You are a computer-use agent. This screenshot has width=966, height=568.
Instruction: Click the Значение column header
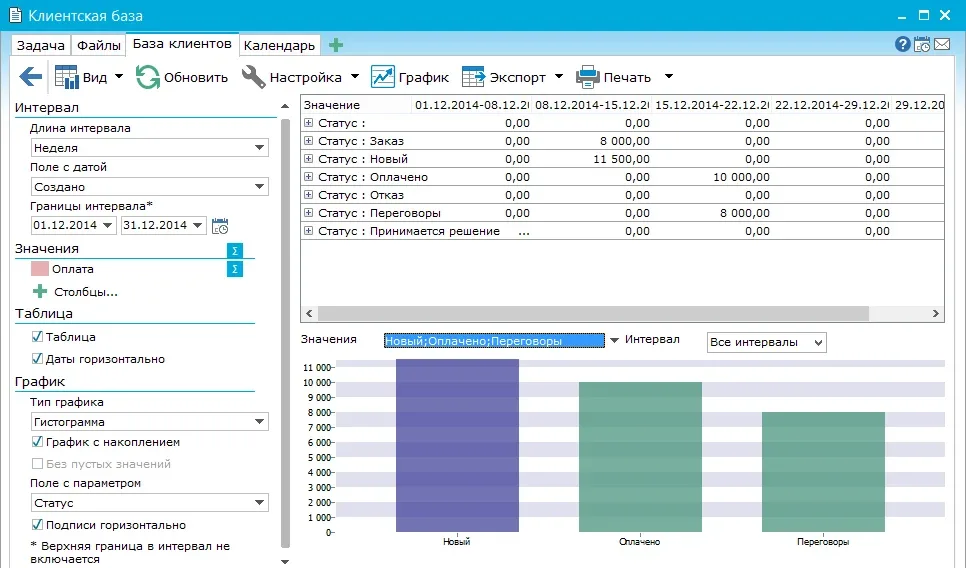click(356, 105)
